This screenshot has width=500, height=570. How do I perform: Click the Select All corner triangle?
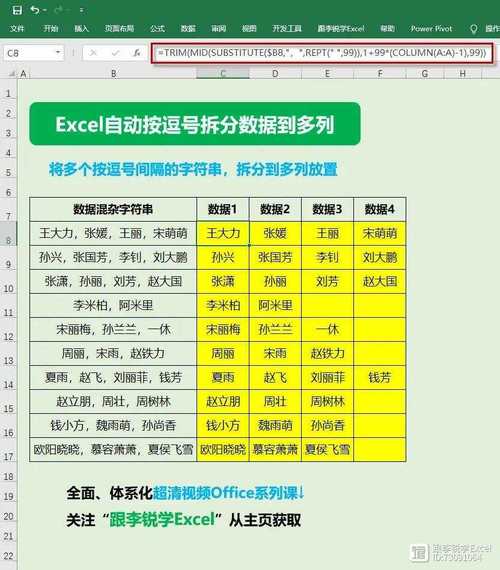pos(12,74)
